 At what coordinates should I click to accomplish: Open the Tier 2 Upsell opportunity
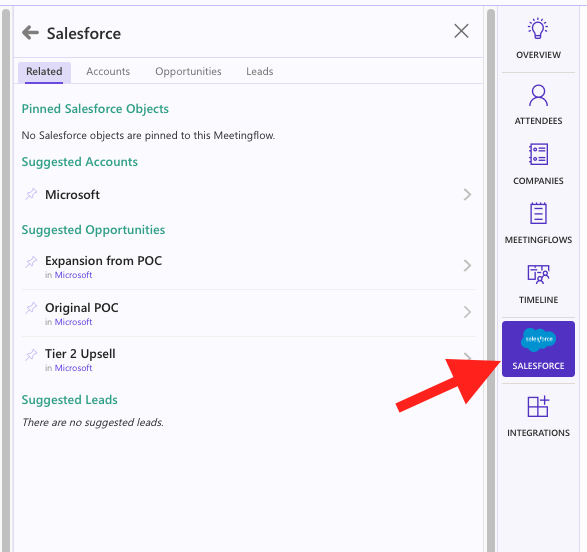[249, 359]
